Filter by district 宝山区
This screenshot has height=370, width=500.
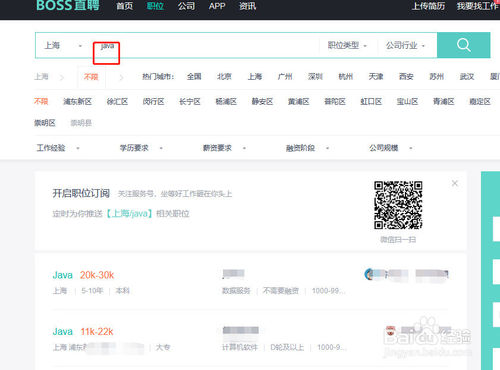pos(407,101)
